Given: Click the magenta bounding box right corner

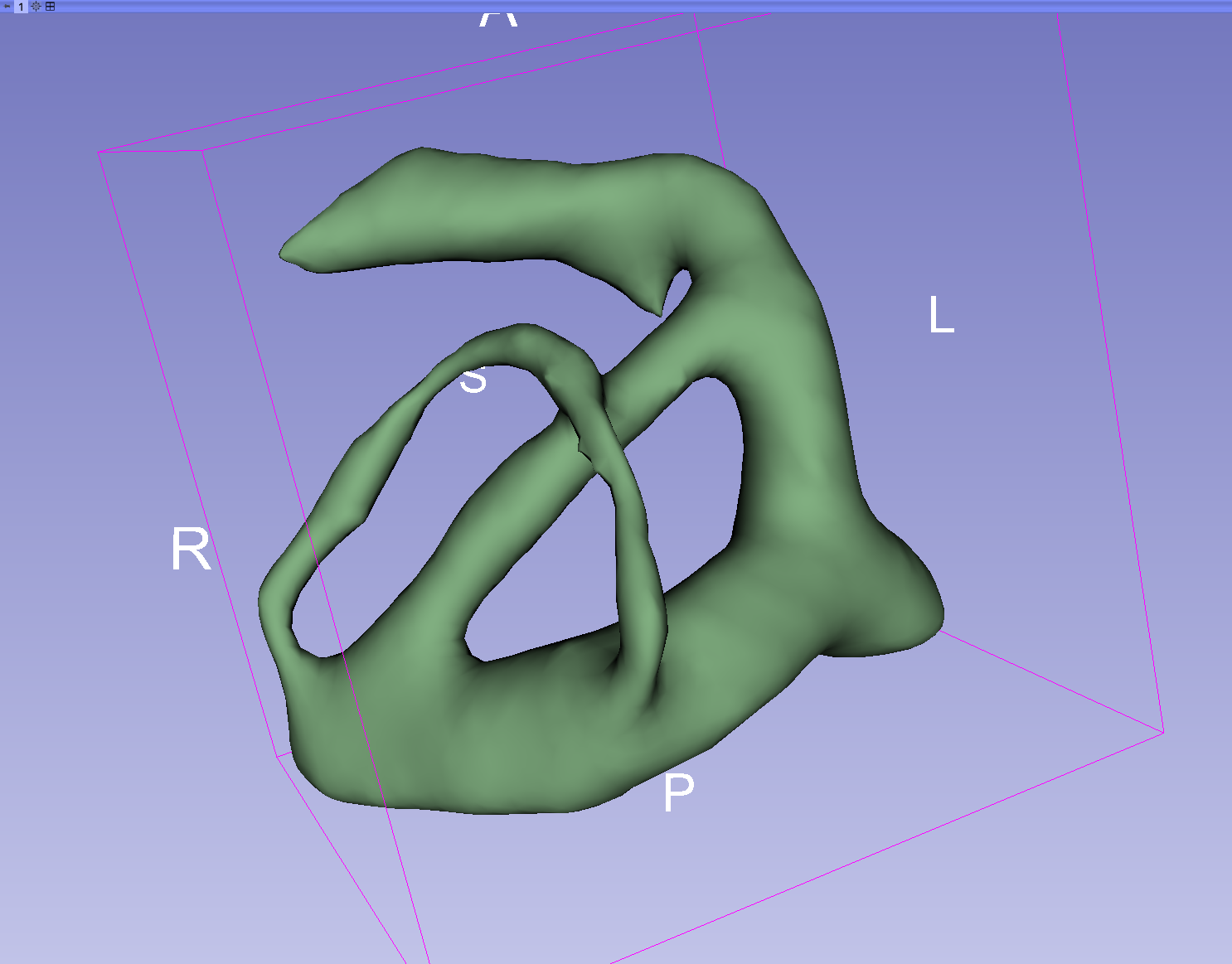Looking at the screenshot, I should point(1163,732).
